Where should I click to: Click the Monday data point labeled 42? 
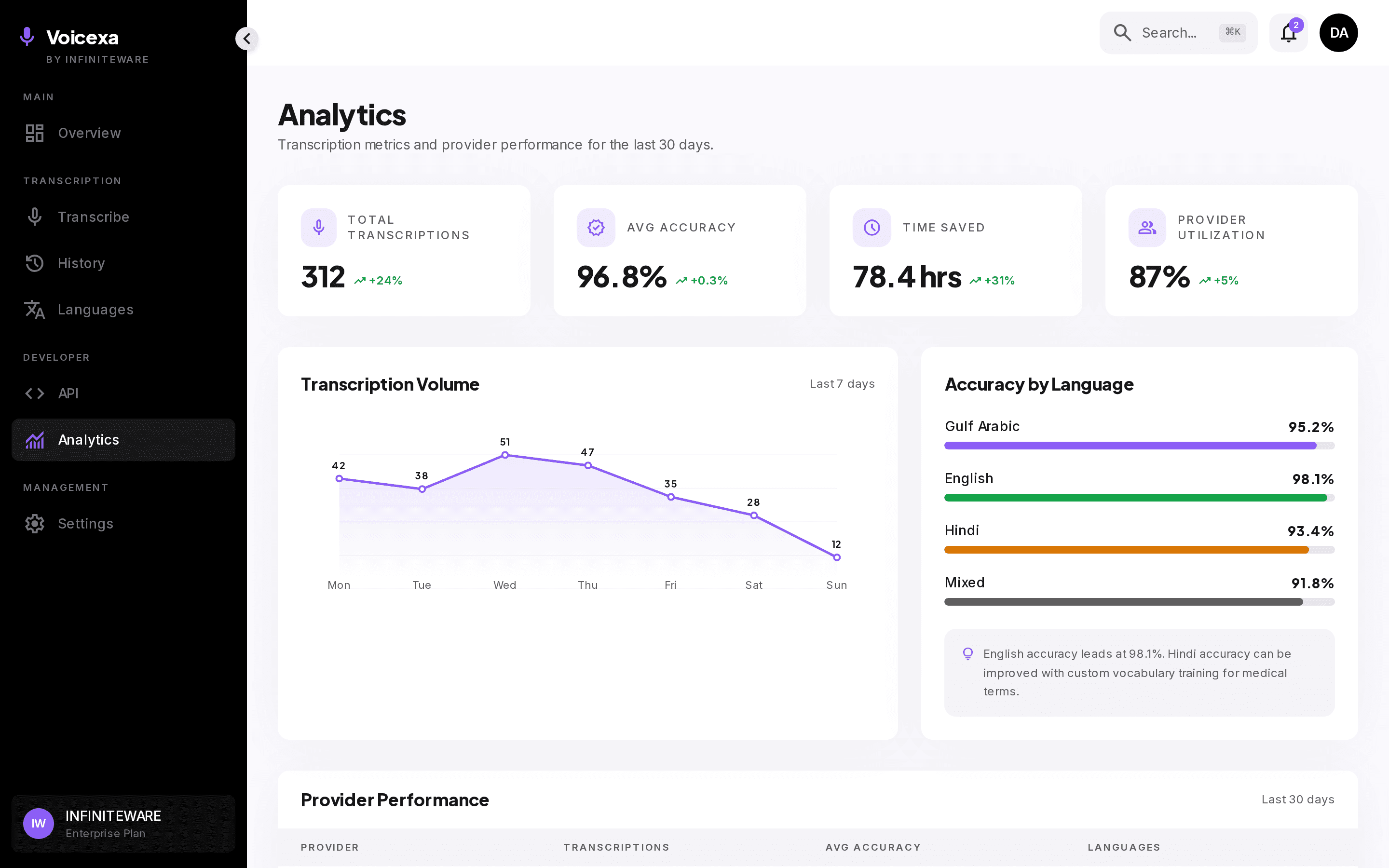click(339, 479)
